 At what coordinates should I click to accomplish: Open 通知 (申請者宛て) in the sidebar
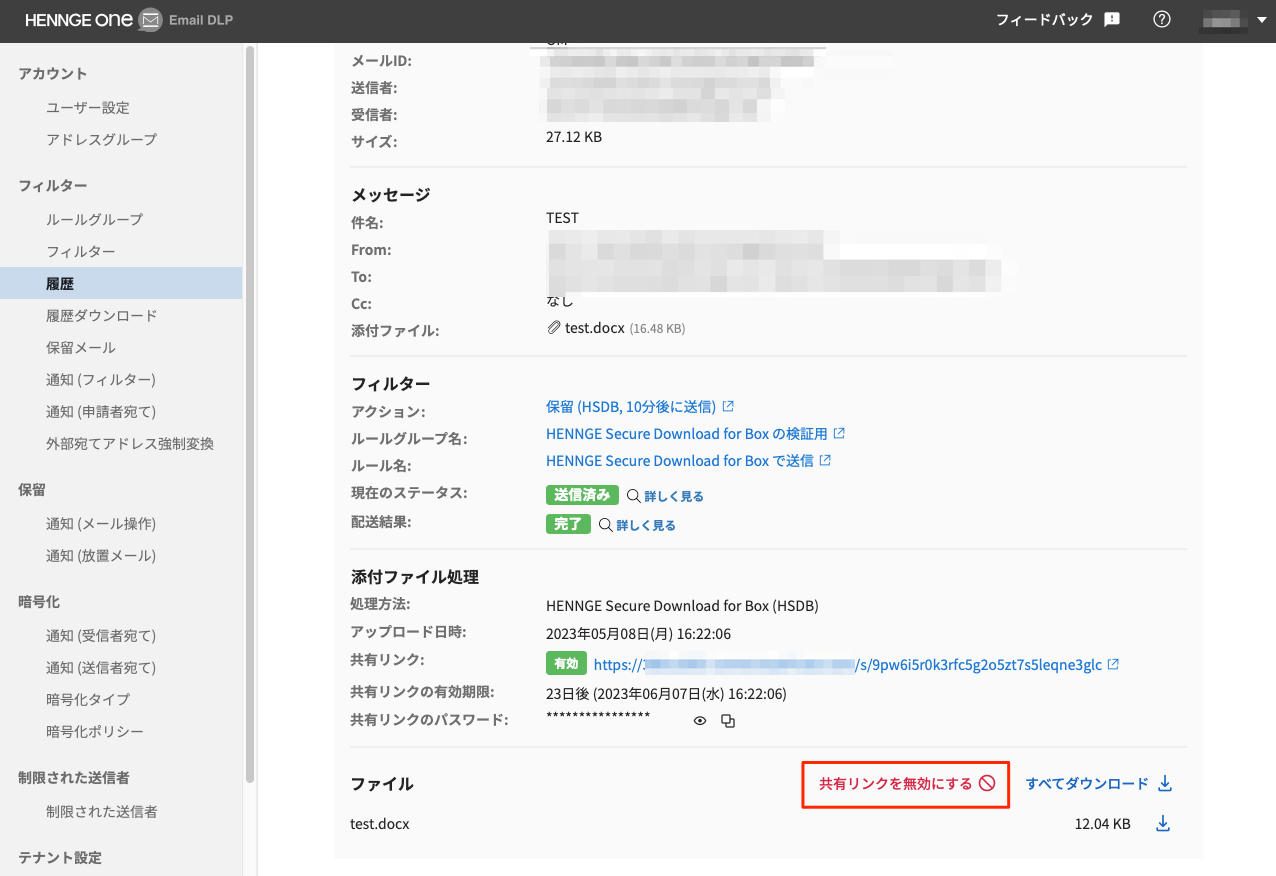tap(101, 411)
